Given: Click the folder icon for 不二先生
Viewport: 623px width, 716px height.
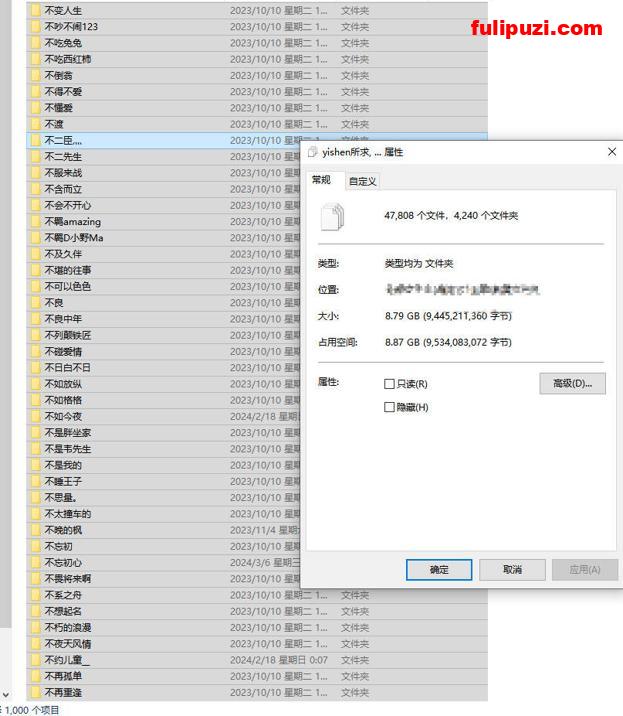Looking at the screenshot, I should [35, 157].
